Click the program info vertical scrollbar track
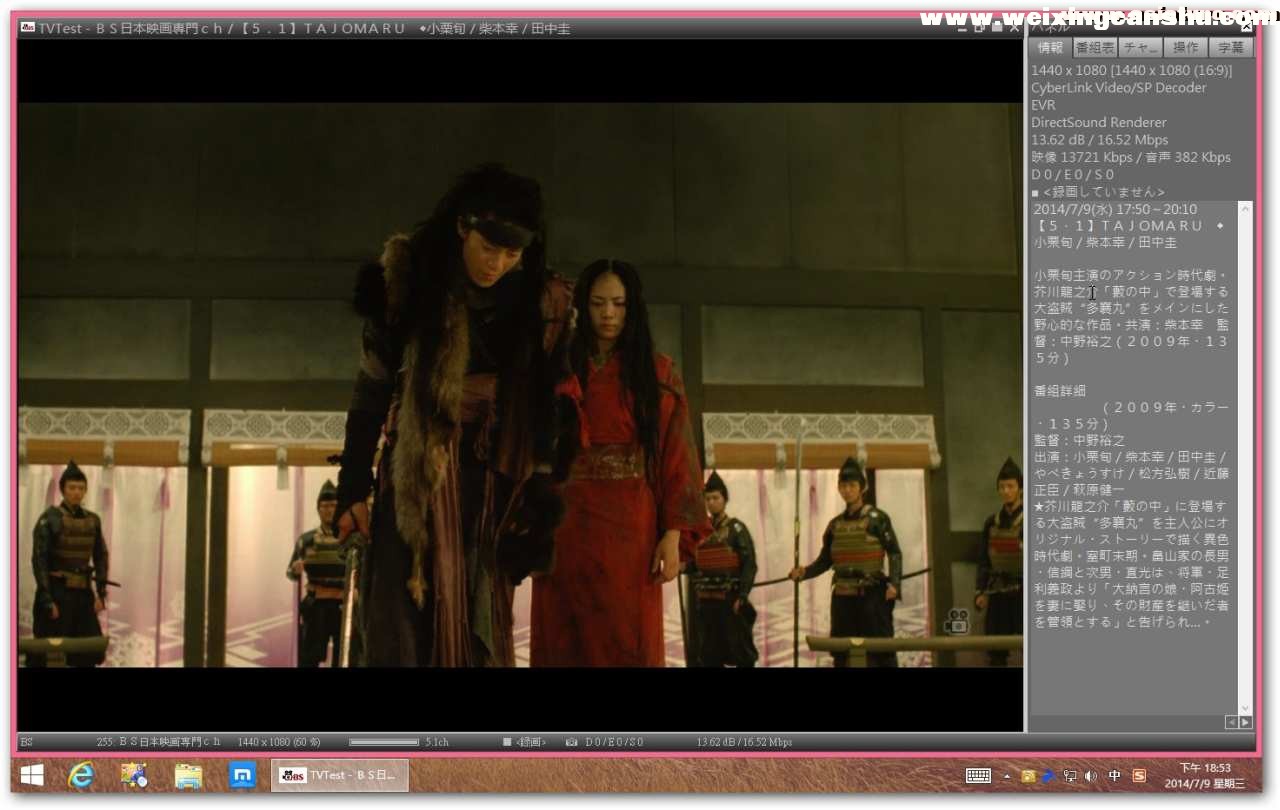The height and width of the screenshot is (810, 1280). [1245, 460]
